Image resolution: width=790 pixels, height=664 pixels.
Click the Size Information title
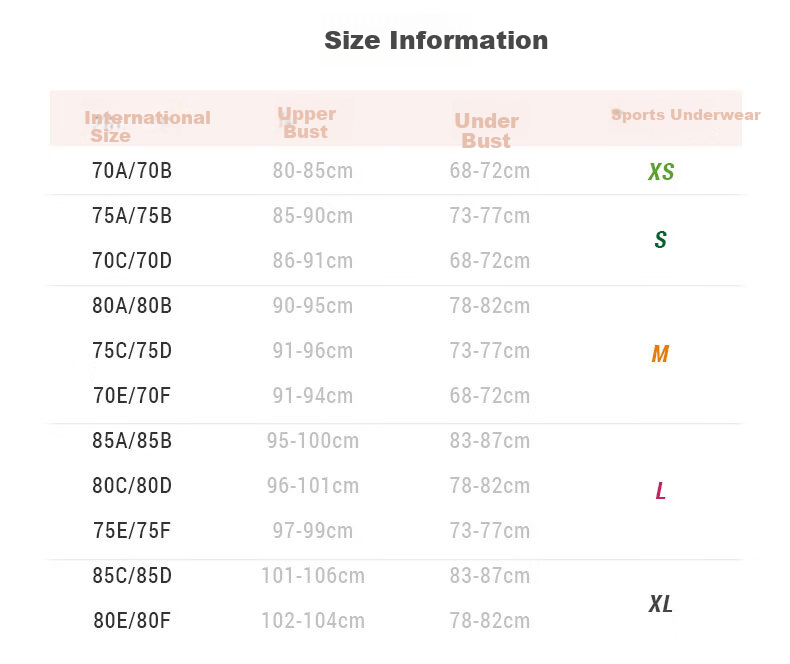pyautogui.click(x=436, y=40)
